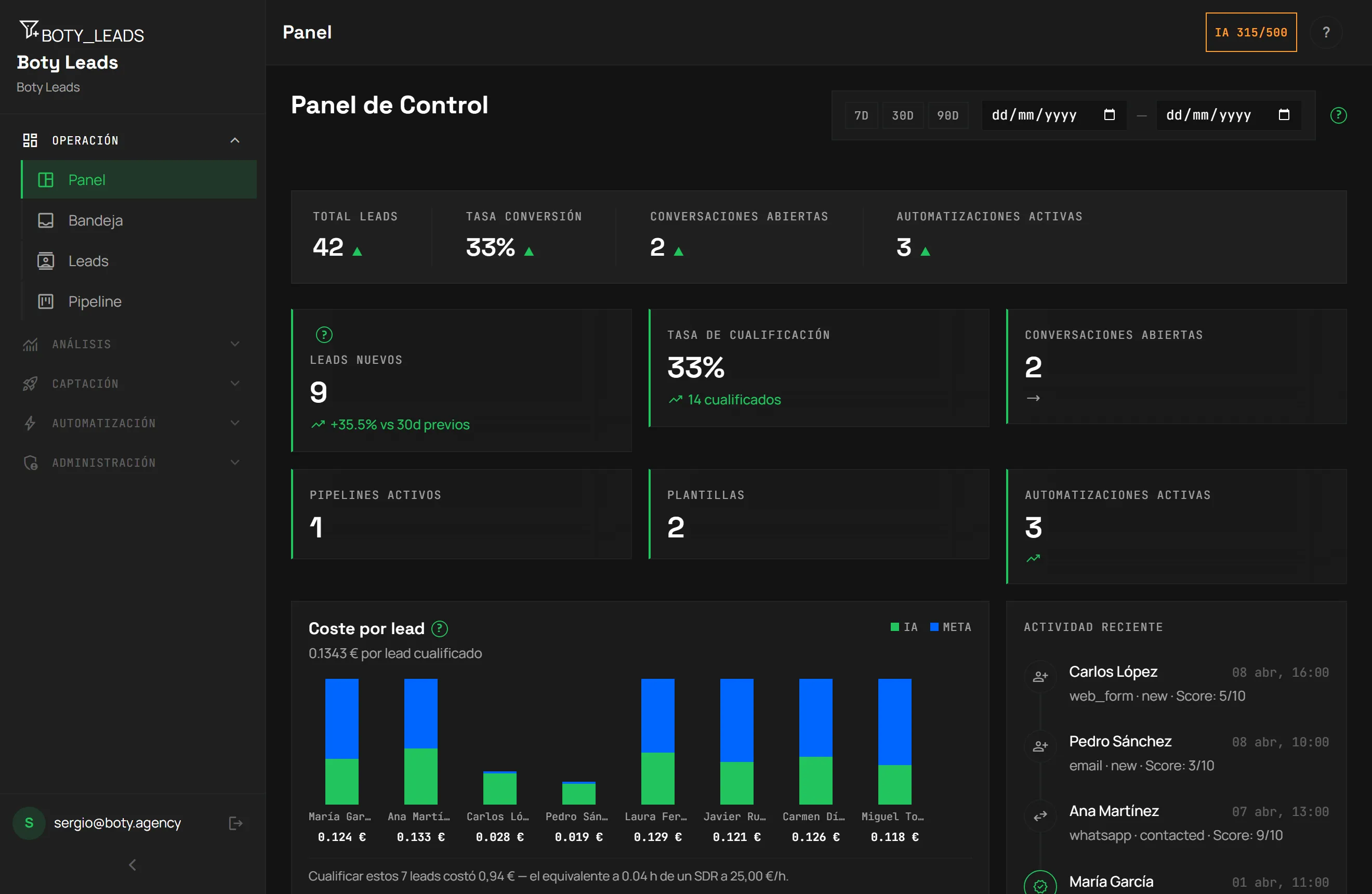Expand the Análisis section

(234, 344)
